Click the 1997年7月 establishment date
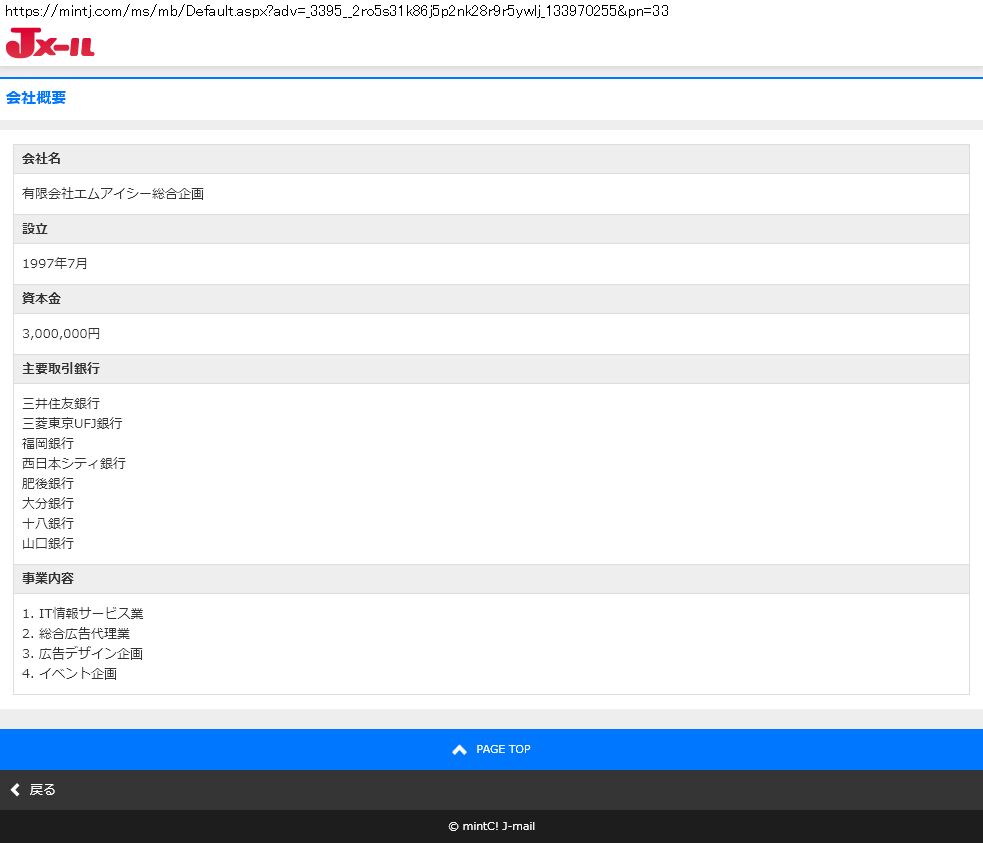 point(55,264)
